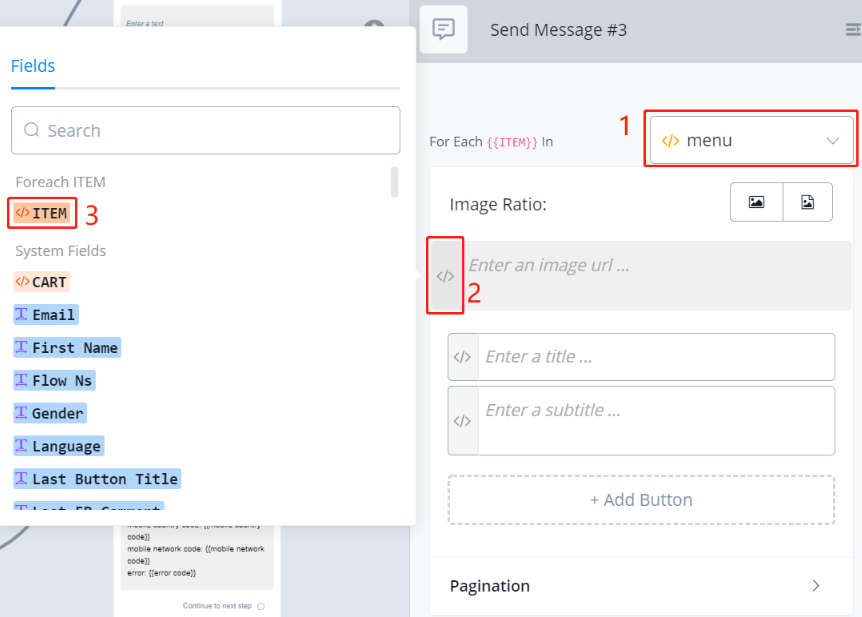Click the + Add Button area
Screen dimensions: 862x617
tap(641, 500)
